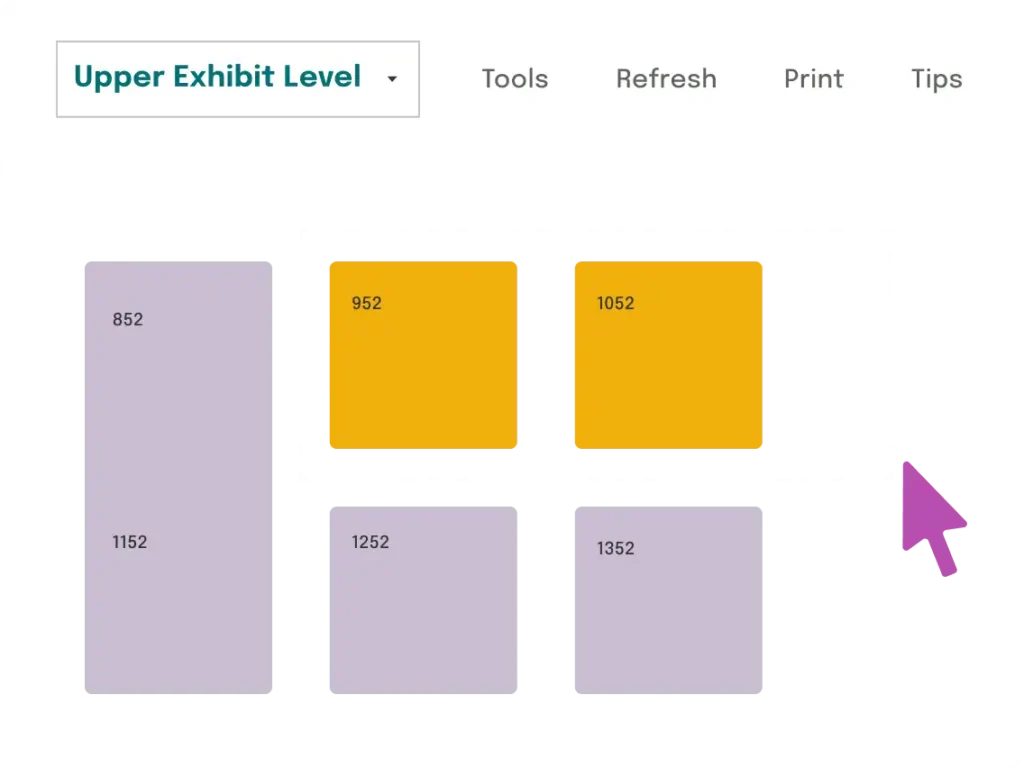Select booth 1352
This screenshot has height=768, width=1024.
(667, 598)
